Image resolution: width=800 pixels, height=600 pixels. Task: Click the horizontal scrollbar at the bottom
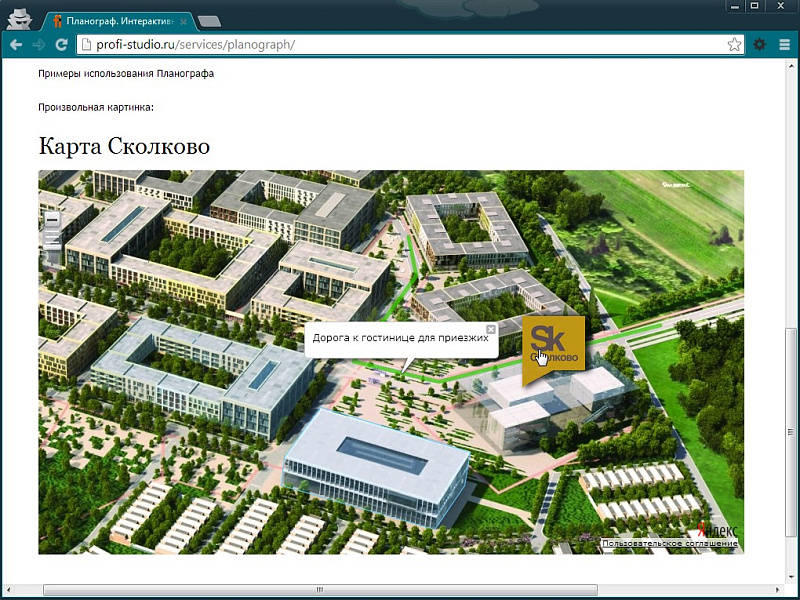pos(320,589)
